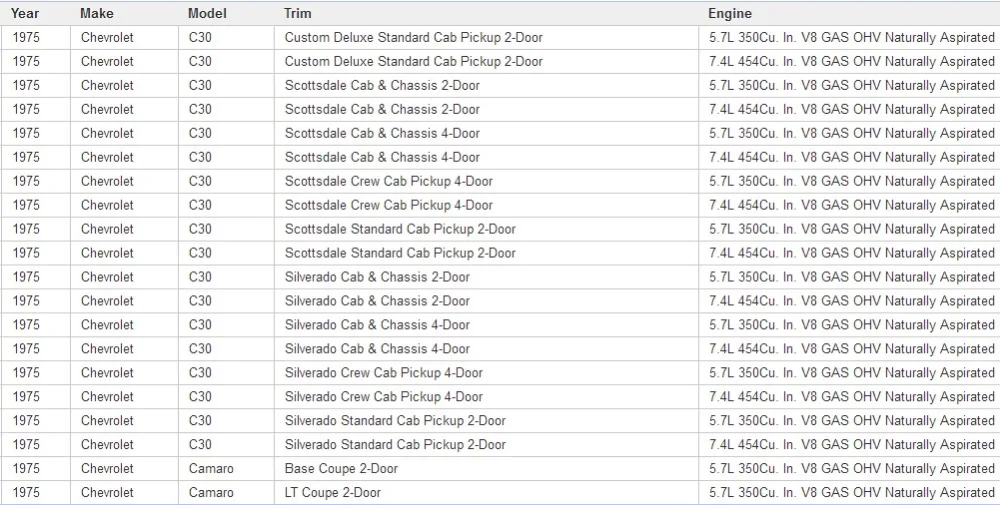Click the first Custom Deluxe Standard Cab Pickup row
This screenshot has width=1000, height=505.
(x=500, y=38)
